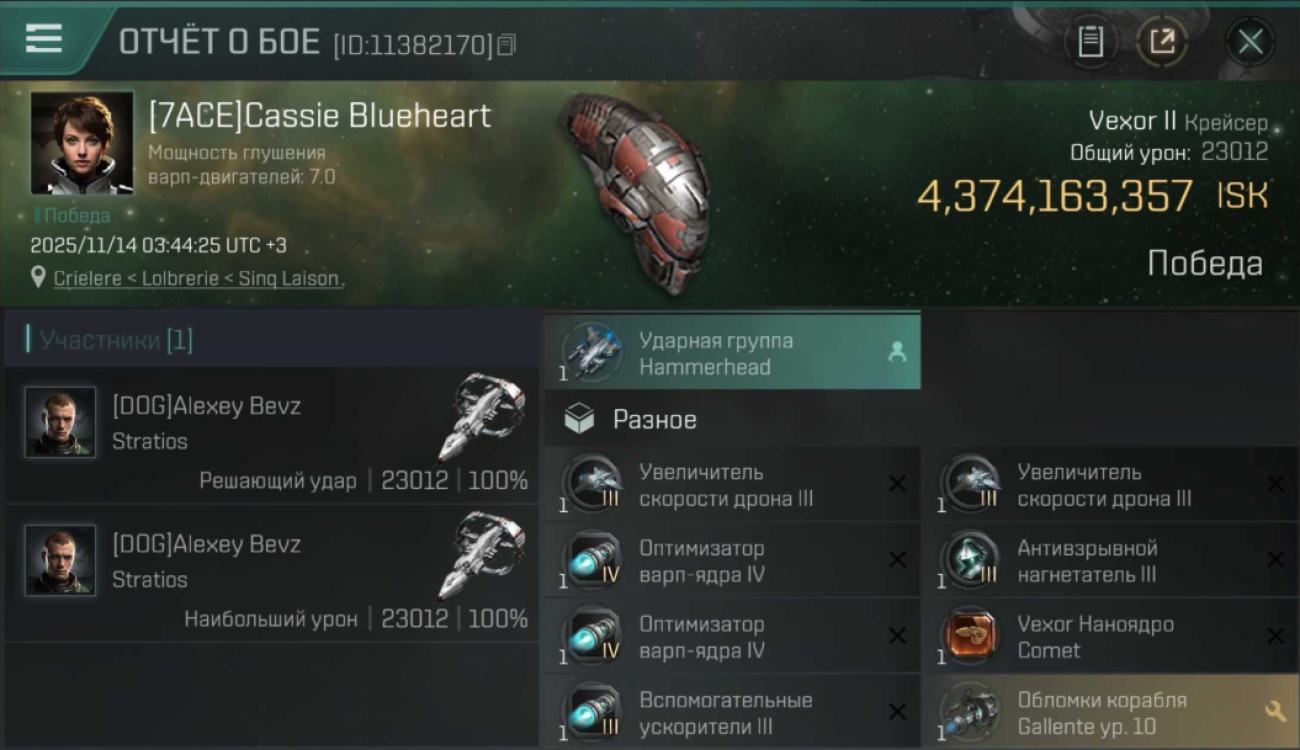Click the share report icon
This screenshot has height=750, width=1300.
[1162, 42]
